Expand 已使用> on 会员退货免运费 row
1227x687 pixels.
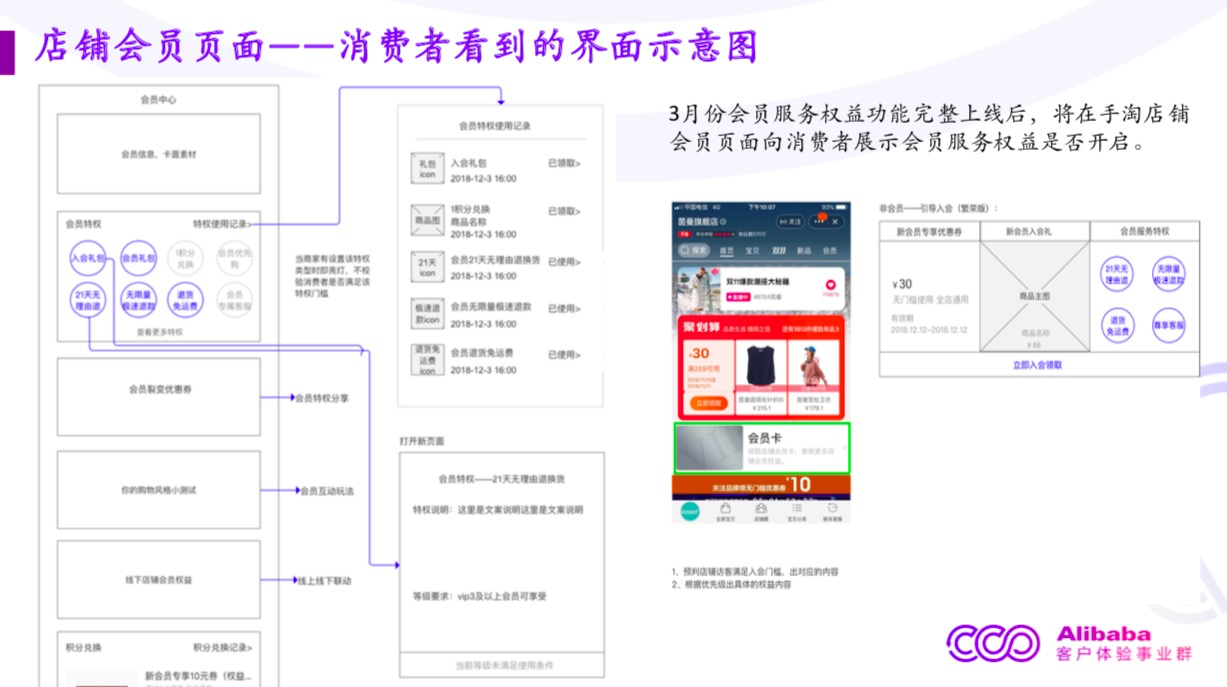[x=564, y=354]
